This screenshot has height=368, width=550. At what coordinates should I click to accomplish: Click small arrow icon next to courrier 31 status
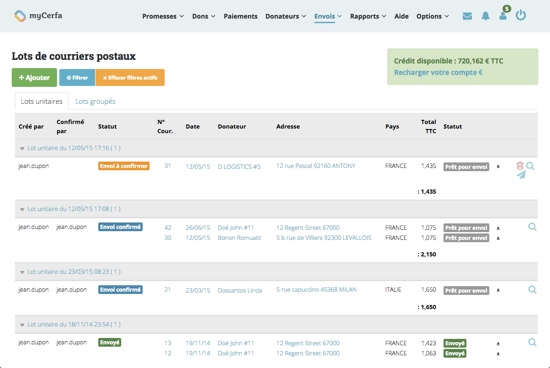(x=498, y=167)
